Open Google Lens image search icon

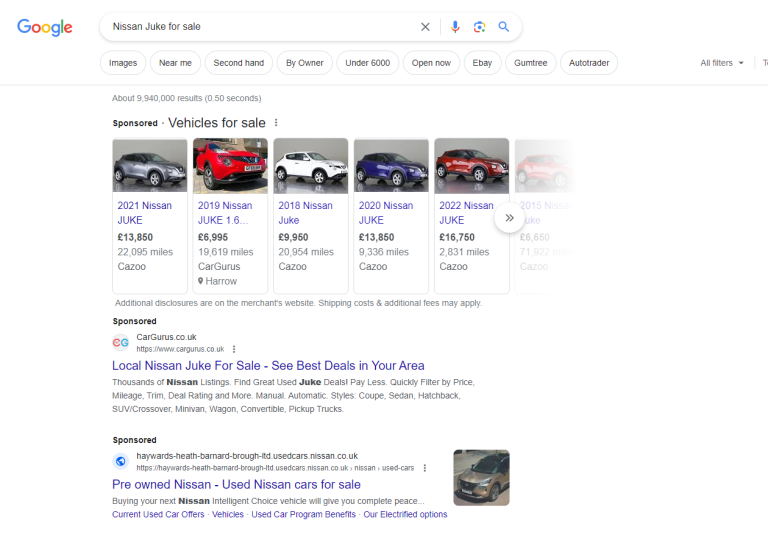(480, 27)
